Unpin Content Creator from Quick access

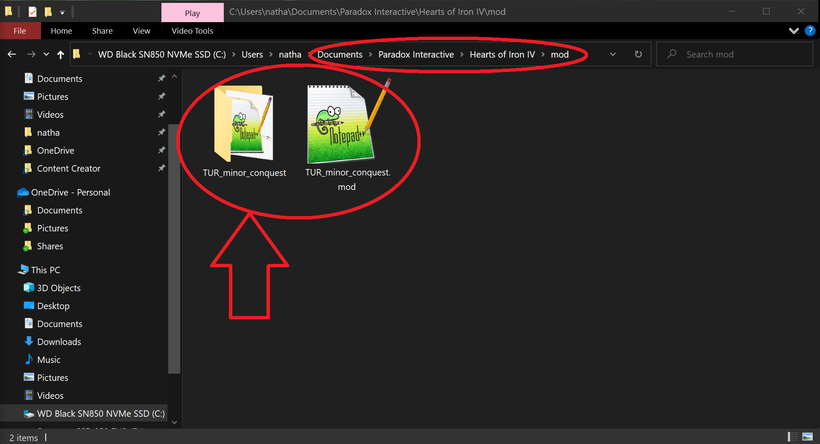tap(162, 168)
